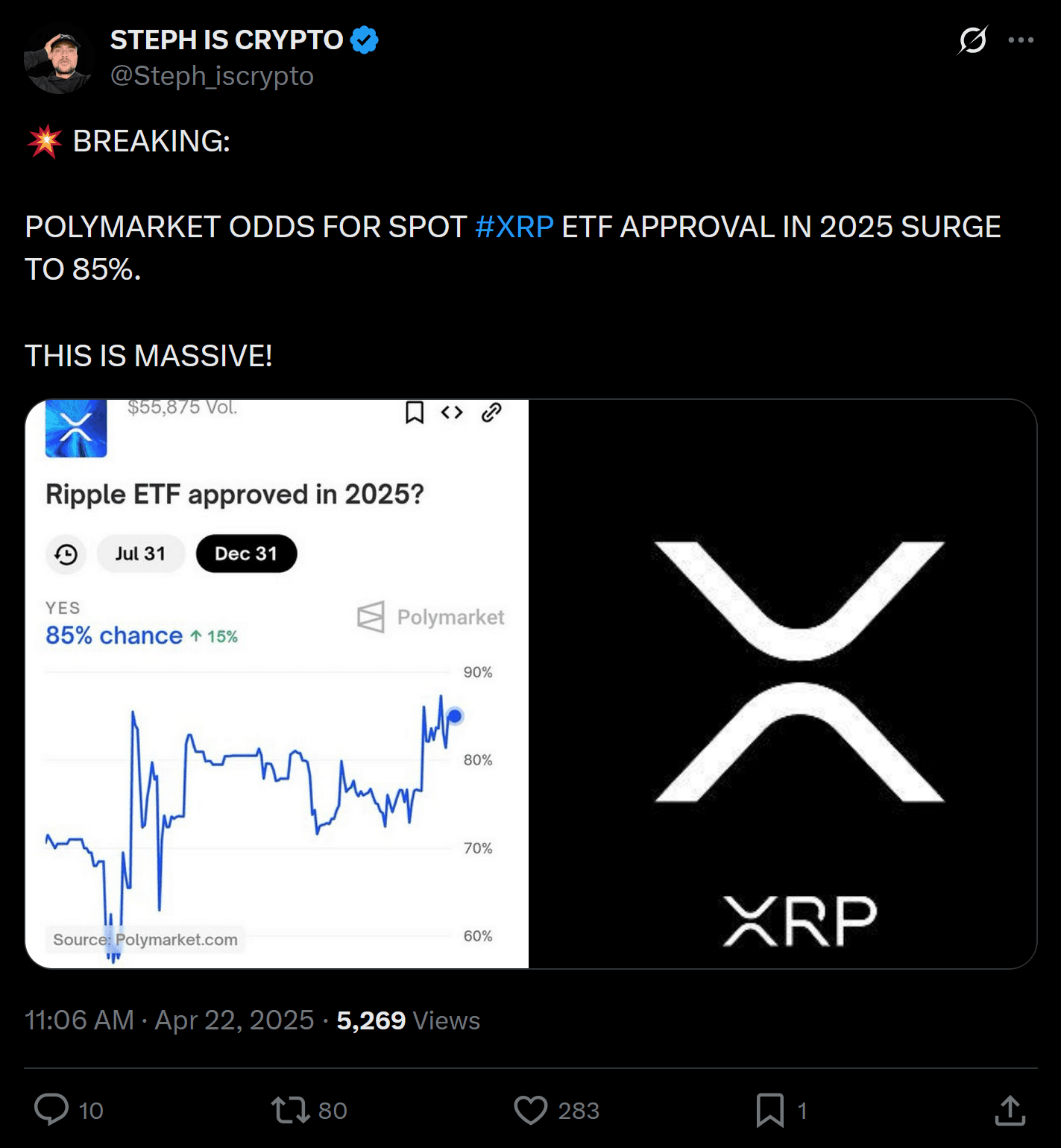Repost this tweet using the retweet icon

290,1109
